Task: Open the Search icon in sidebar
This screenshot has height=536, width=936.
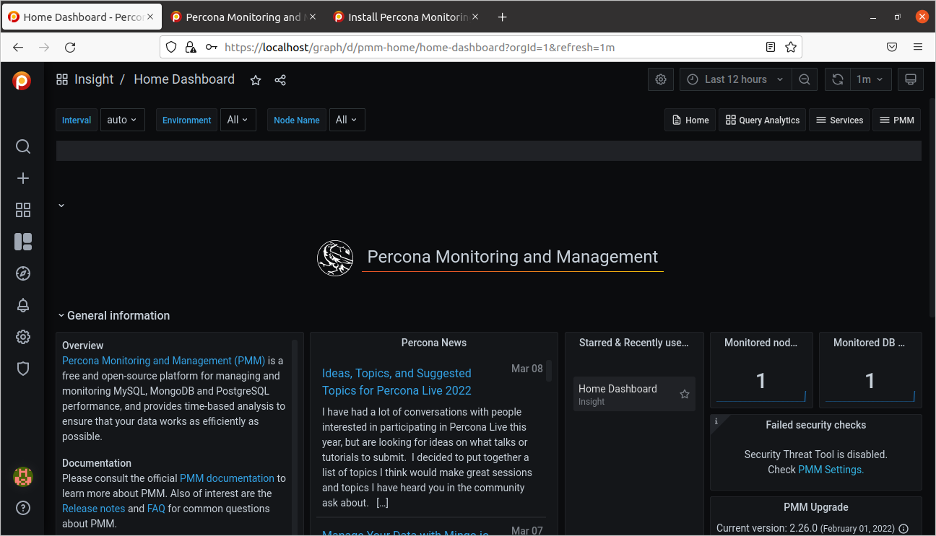Action: pos(23,147)
